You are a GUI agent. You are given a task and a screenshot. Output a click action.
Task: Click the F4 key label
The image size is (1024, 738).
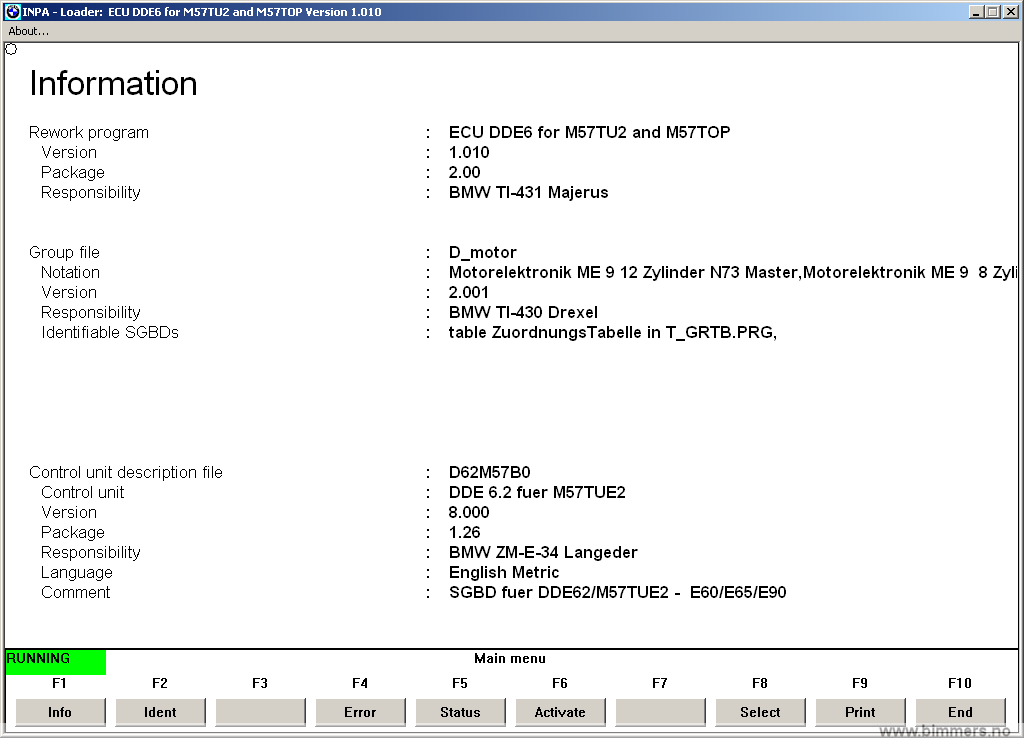[360, 683]
